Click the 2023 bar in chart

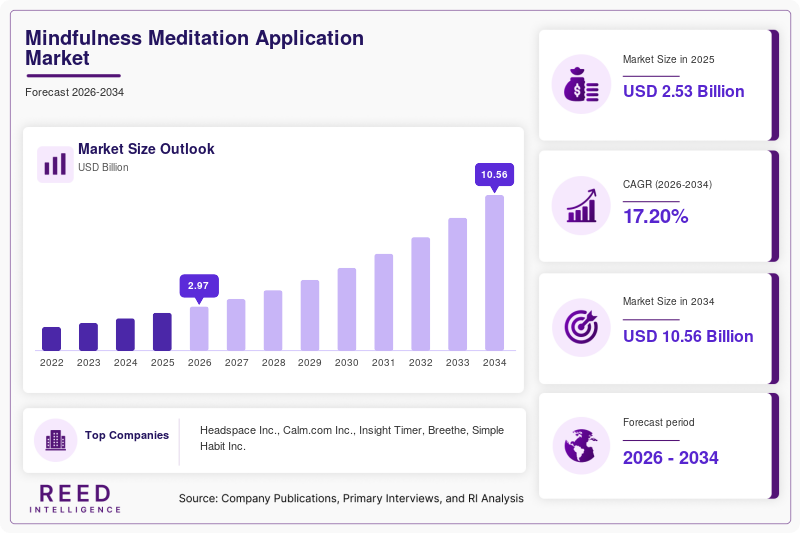(x=88, y=337)
